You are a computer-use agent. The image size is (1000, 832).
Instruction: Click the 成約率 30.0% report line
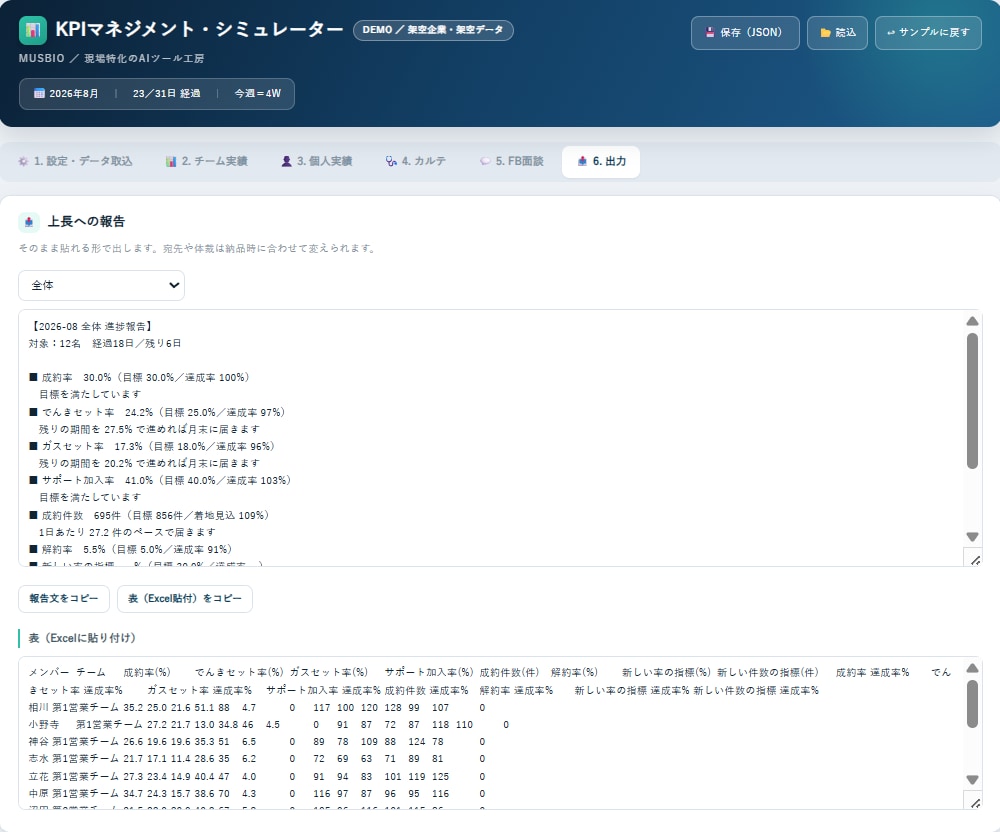click(140, 377)
